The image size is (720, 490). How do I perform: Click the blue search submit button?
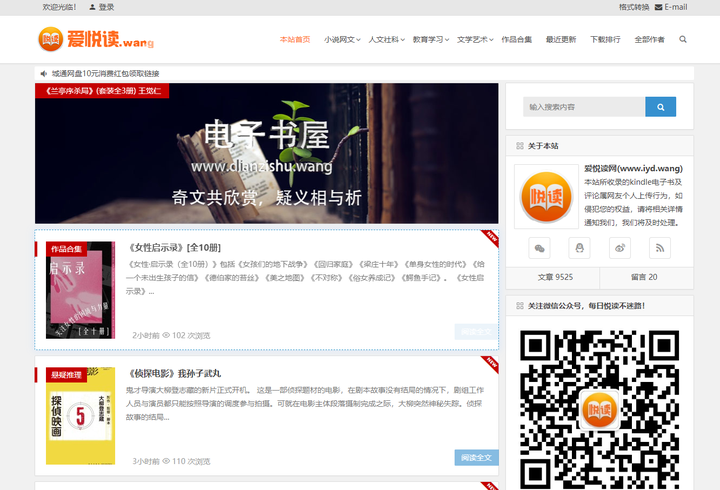[x=660, y=107]
